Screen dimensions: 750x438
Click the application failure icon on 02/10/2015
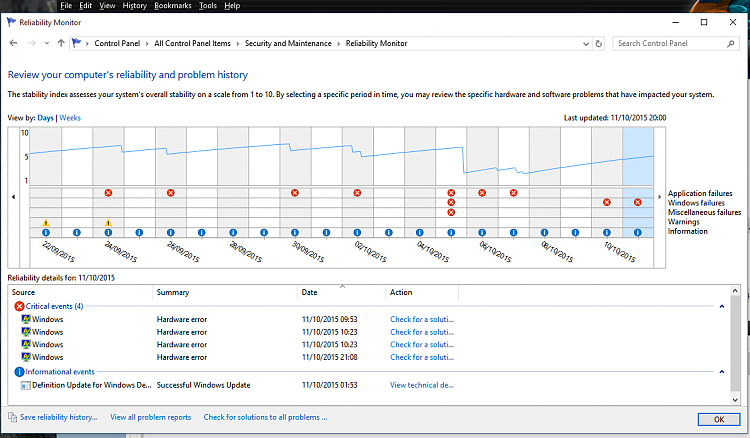pos(357,193)
